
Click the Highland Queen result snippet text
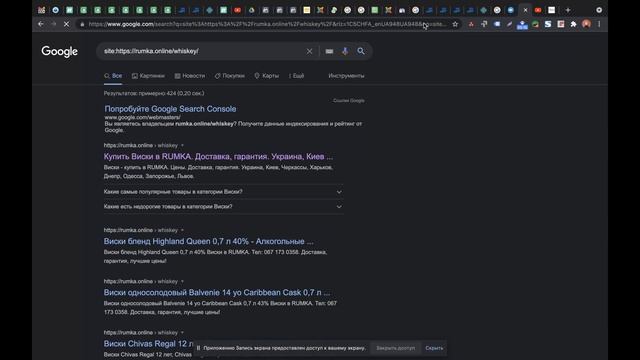tap(215, 256)
